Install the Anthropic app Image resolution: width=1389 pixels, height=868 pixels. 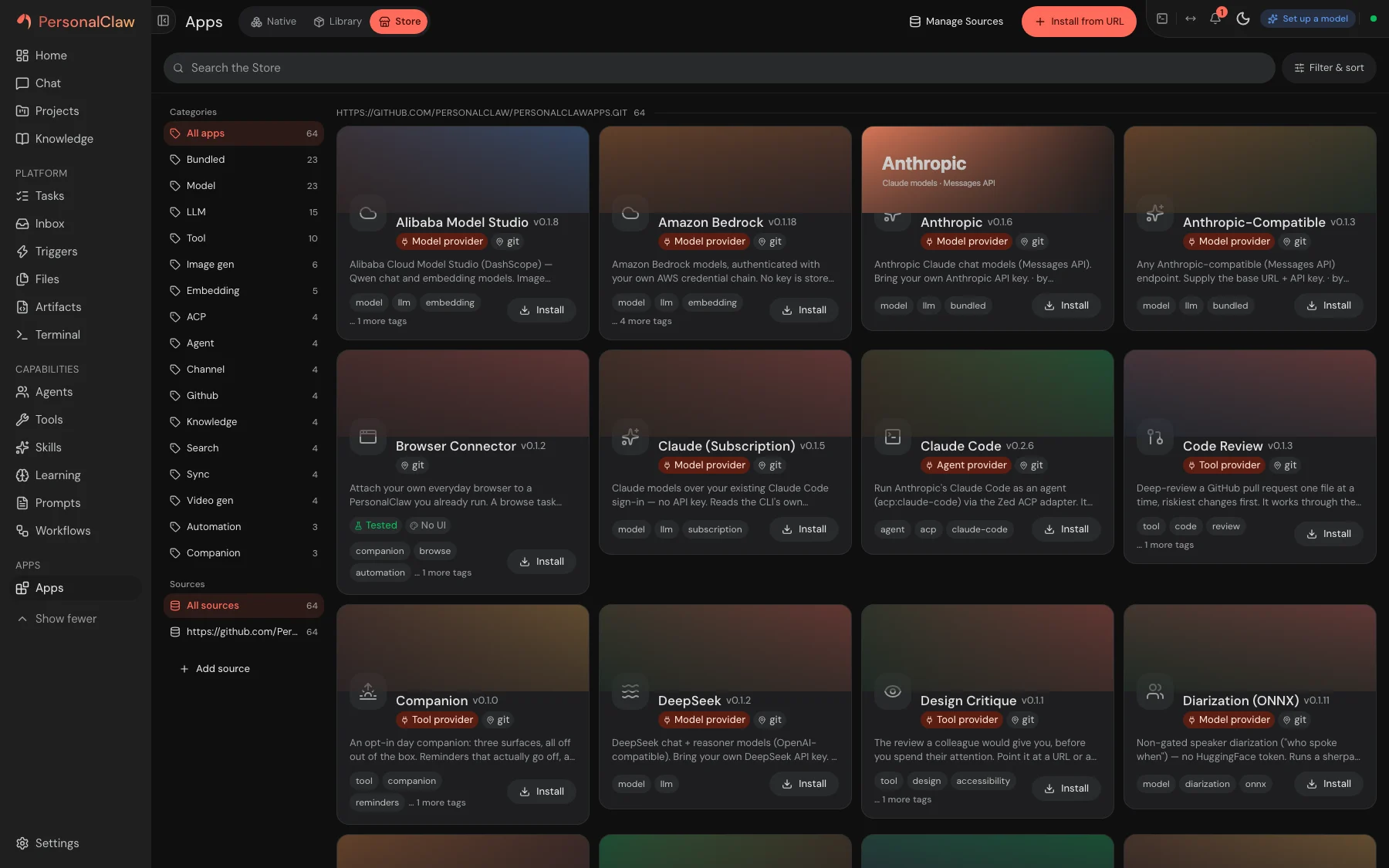click(x=1066, y=306)
